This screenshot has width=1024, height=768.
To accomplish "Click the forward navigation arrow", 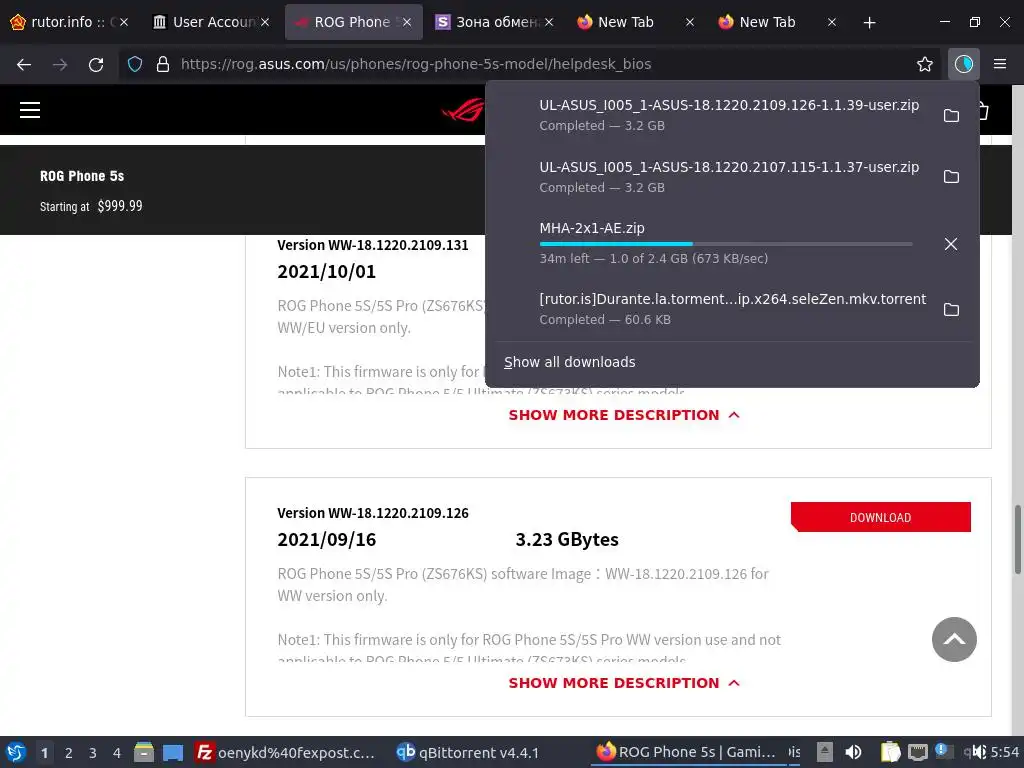I will (x=60, y=64).
